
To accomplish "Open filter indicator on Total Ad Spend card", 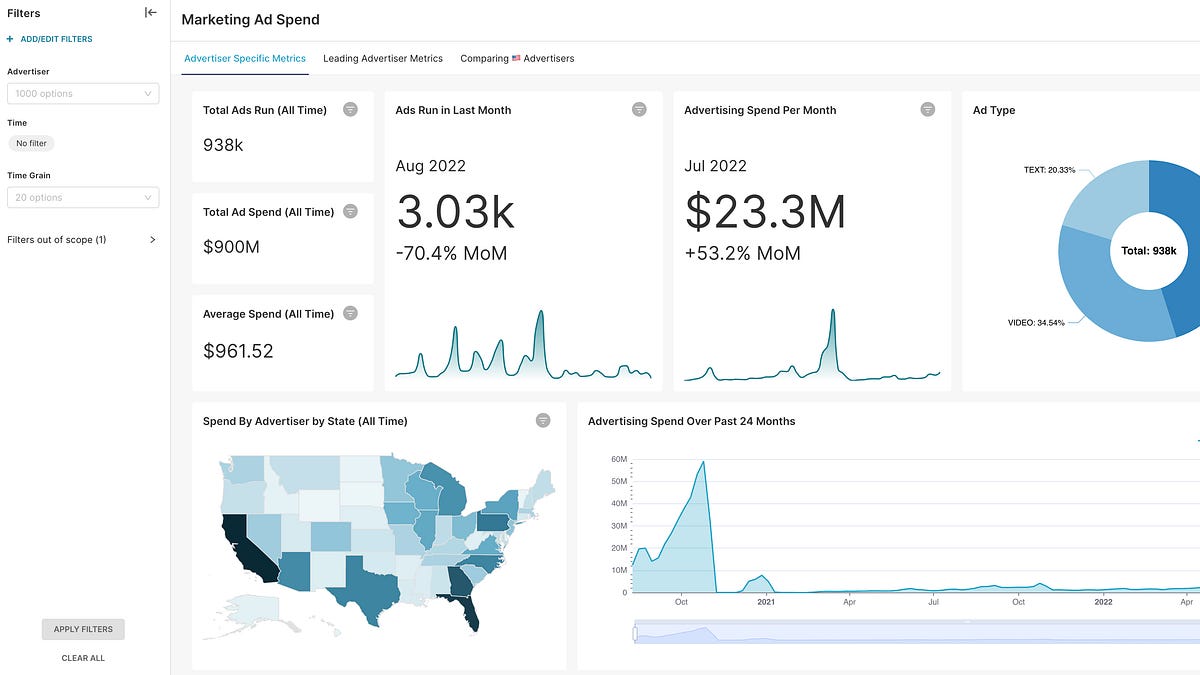I will point(350,212).
